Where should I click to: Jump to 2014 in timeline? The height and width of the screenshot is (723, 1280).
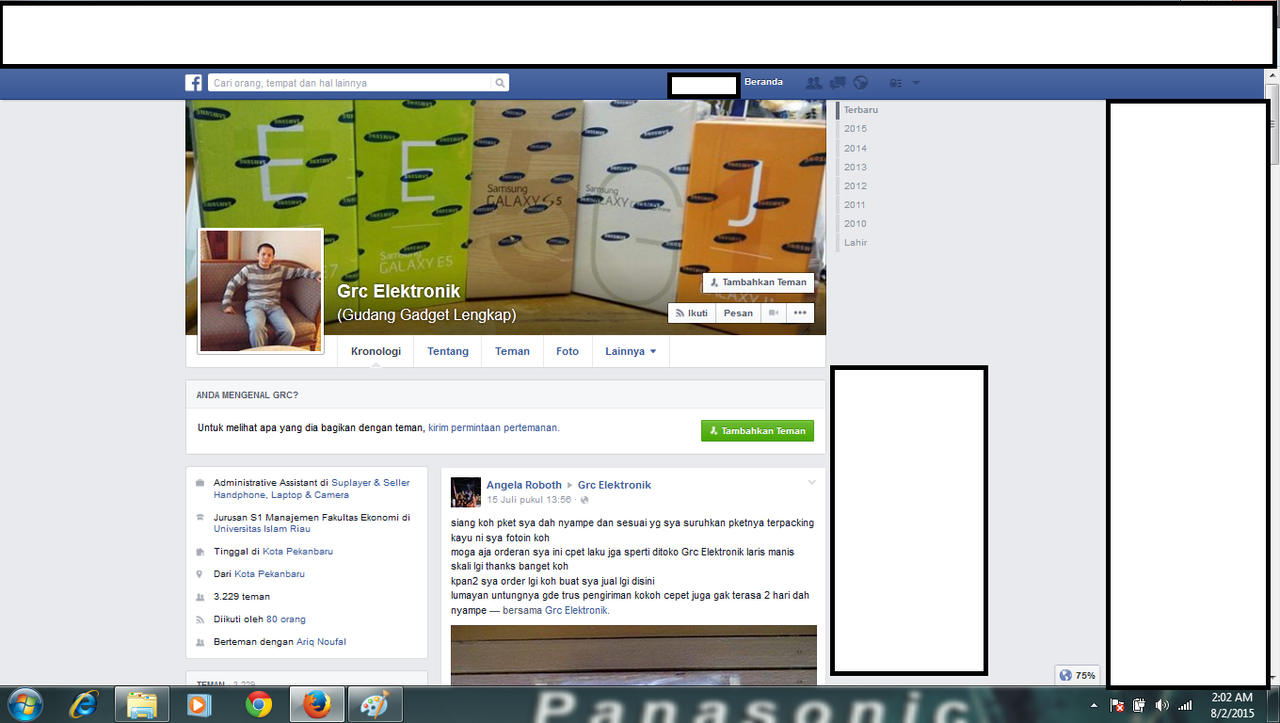[855, 148]
